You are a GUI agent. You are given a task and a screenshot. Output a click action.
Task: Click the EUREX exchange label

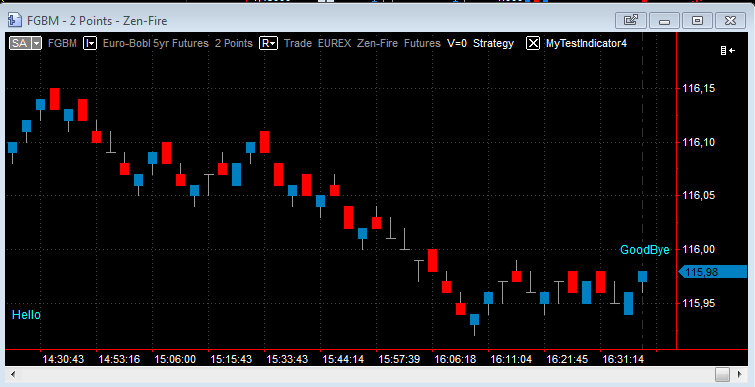(x=334, y=43)
